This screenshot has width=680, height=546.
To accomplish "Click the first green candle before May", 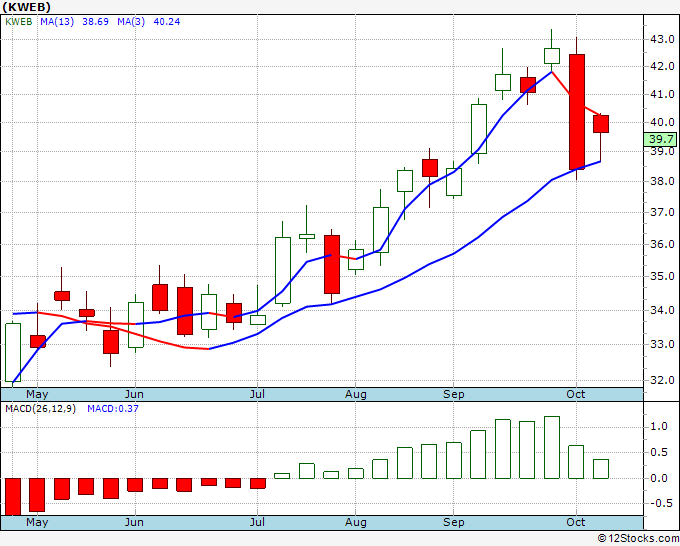I will pos(13,353).
